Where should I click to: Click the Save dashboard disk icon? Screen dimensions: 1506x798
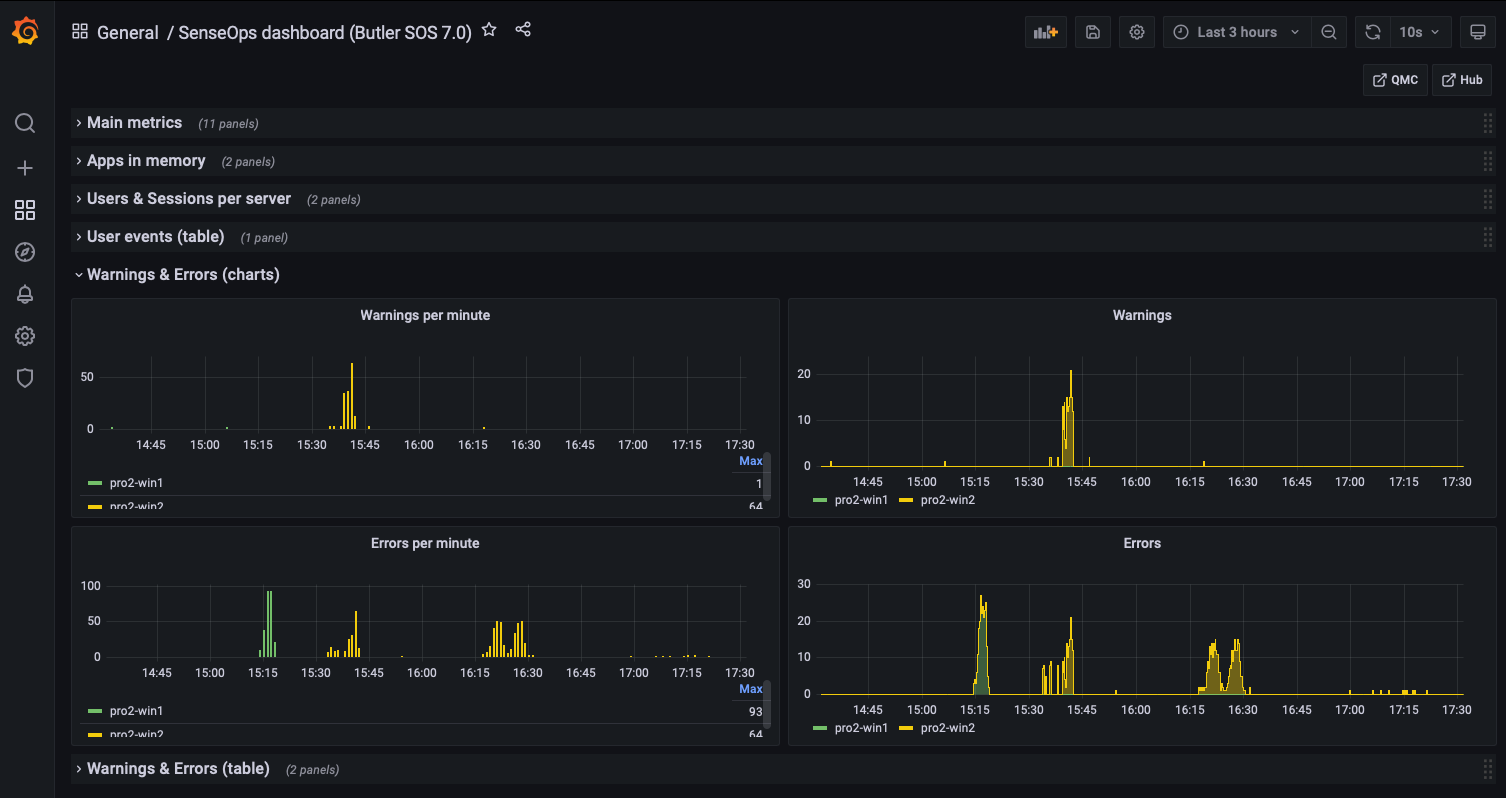click(1093, 32)
